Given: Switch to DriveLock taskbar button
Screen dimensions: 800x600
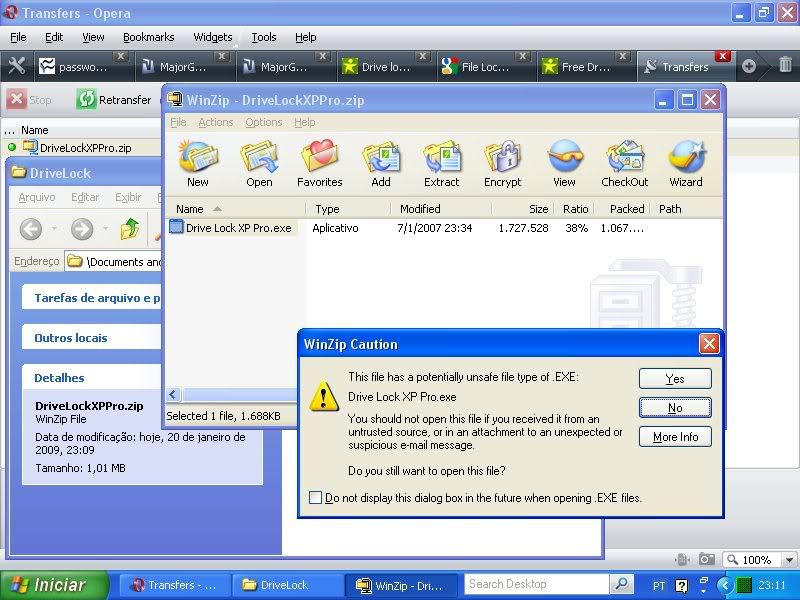Looking at the screenshot, I should pos(286,585).
